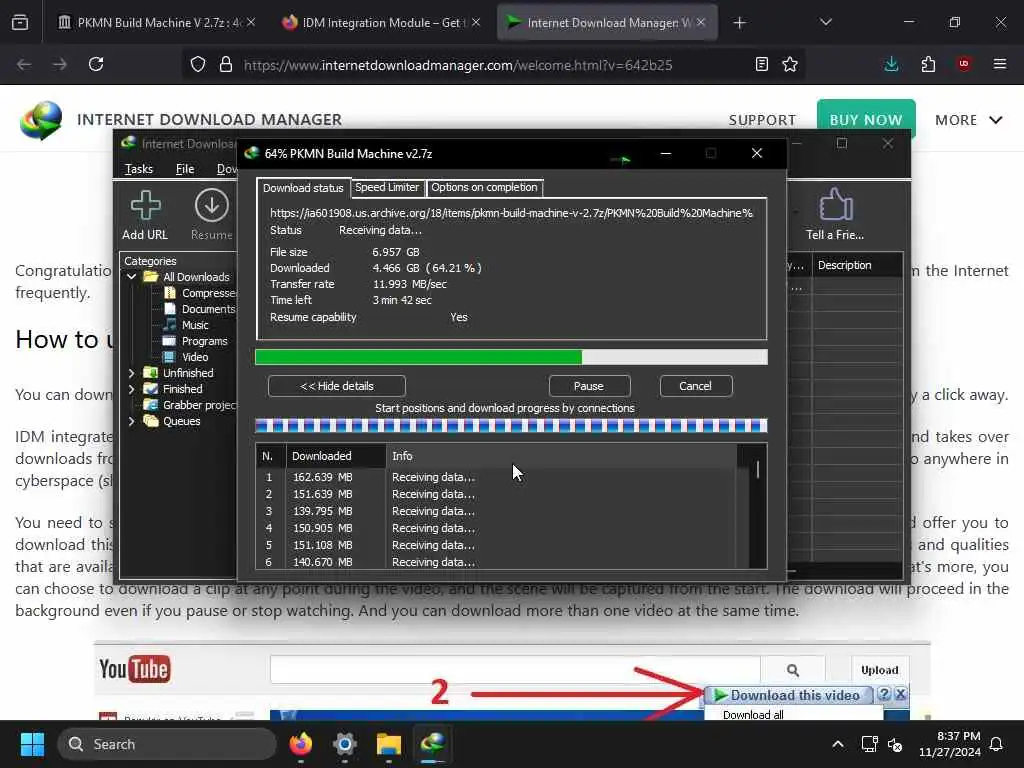Select connection row 3 with 139.795 MB
Image resolution: width=1024 pixels, height=768 pixels.
[496, 511]
